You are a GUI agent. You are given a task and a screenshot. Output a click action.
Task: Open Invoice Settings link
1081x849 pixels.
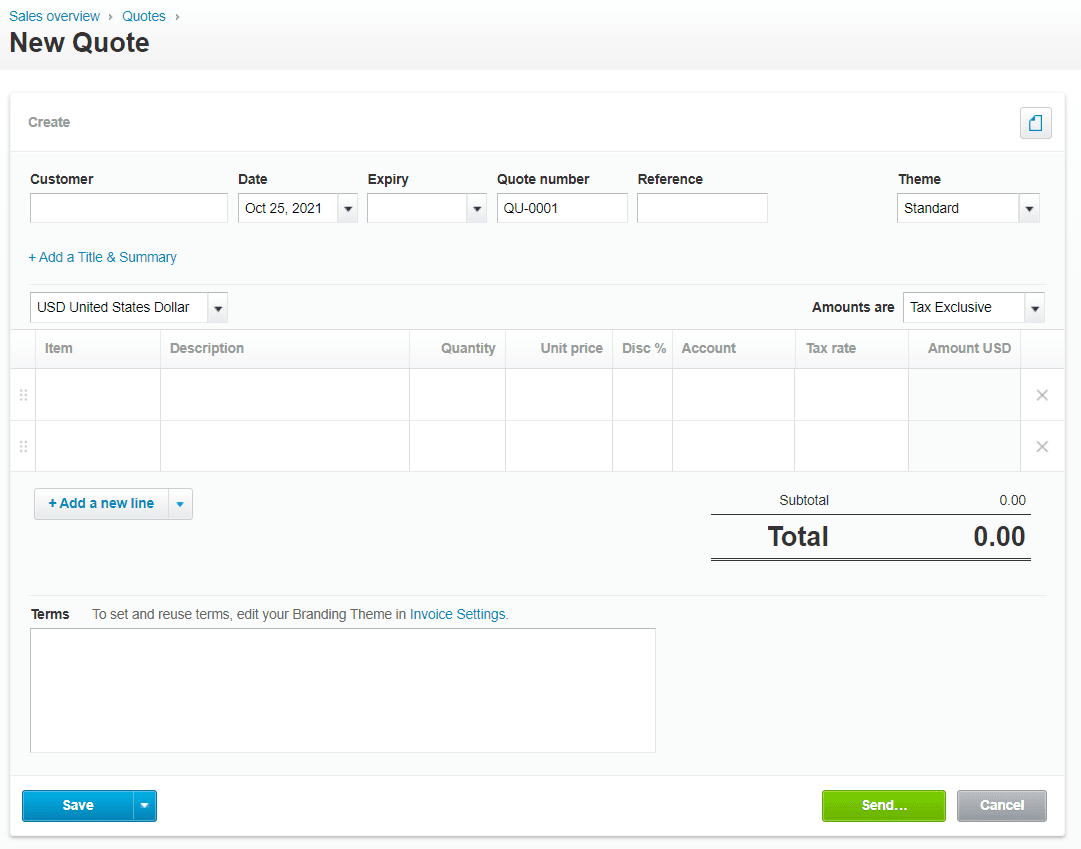click(x=457, y=615)
